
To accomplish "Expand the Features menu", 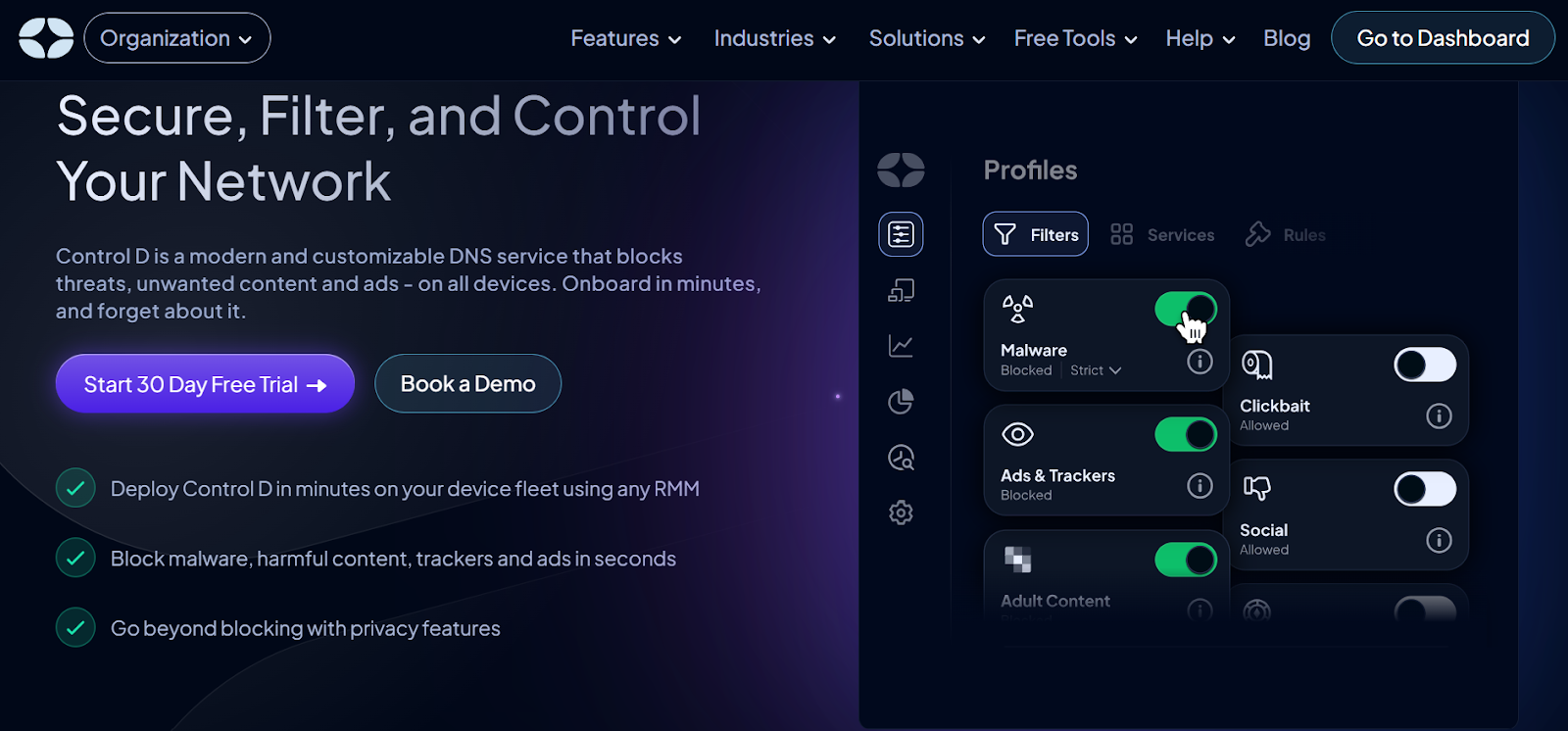I will pos(625,38).
